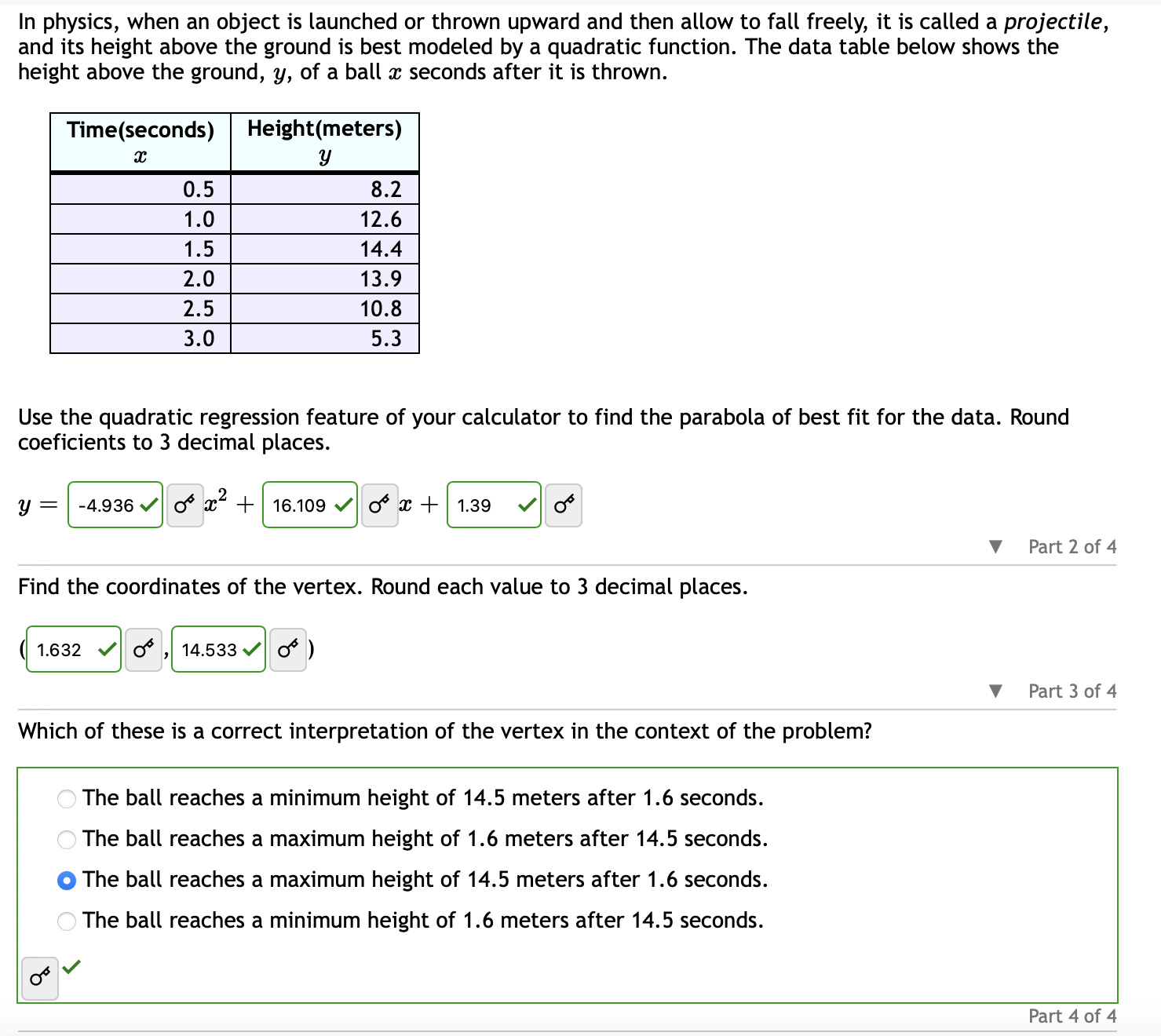Click the key icon beside the 16.109 coefficient
1161x1036 pixels.
pyautogui.click(x=379, y=505)
